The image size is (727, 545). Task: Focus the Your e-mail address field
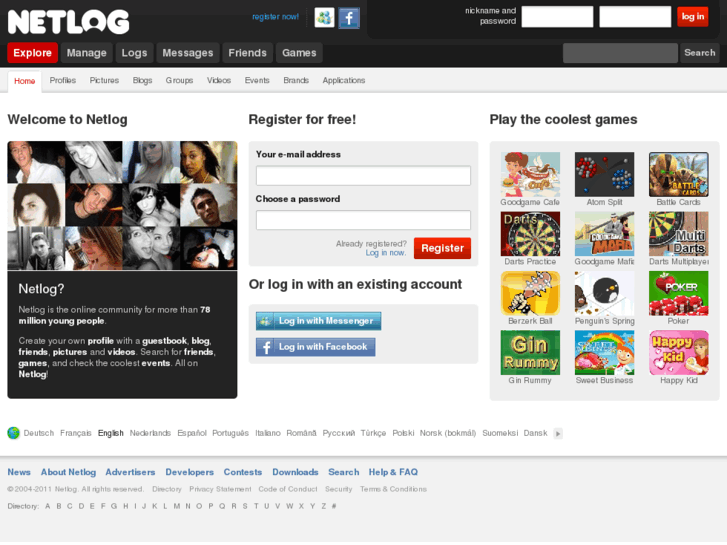pyautogui.click(x=364, y=176)
